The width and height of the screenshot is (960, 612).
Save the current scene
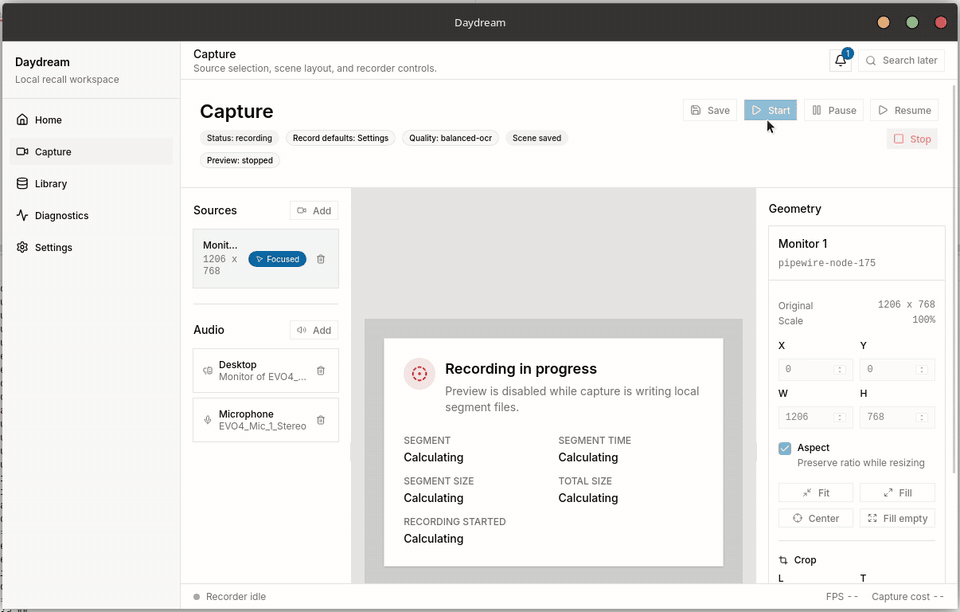click(x=710, y=110)
